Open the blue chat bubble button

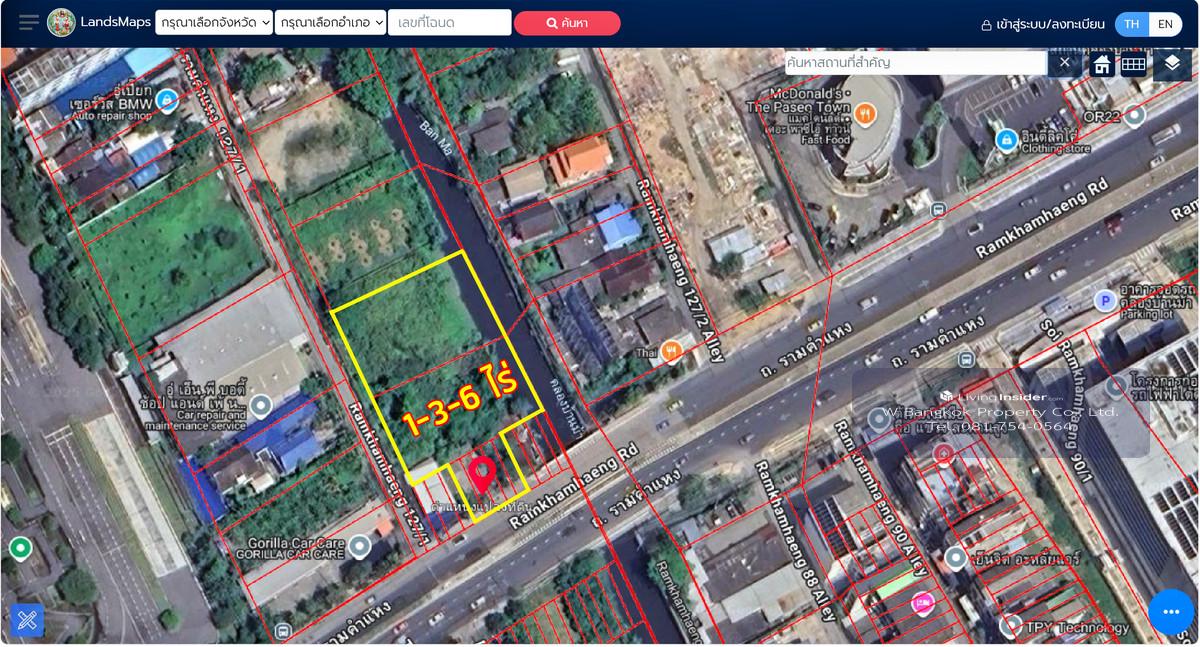coord(1170,612)
